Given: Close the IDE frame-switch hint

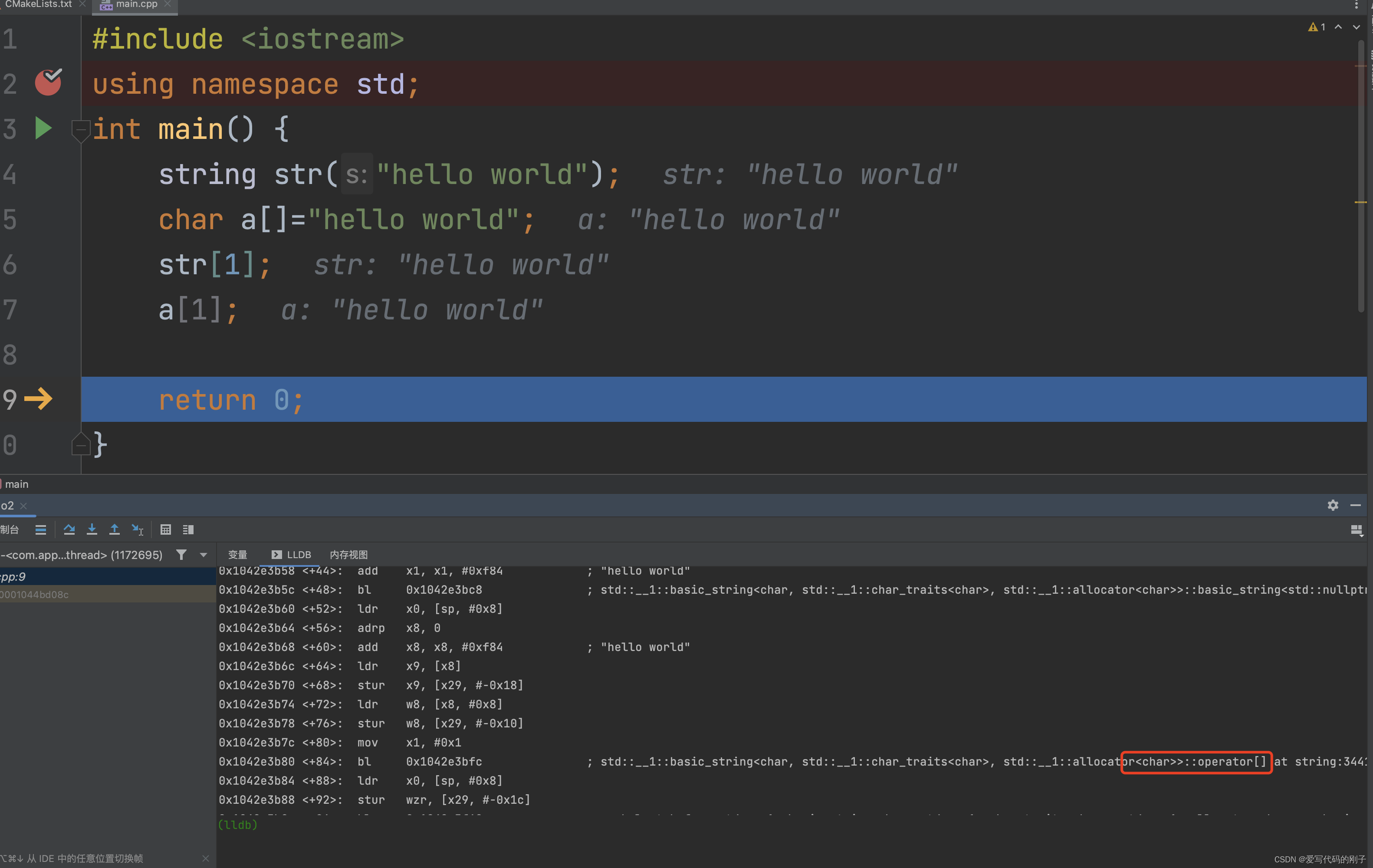Looking at the screenshot, I should click(x=205, y=858).
